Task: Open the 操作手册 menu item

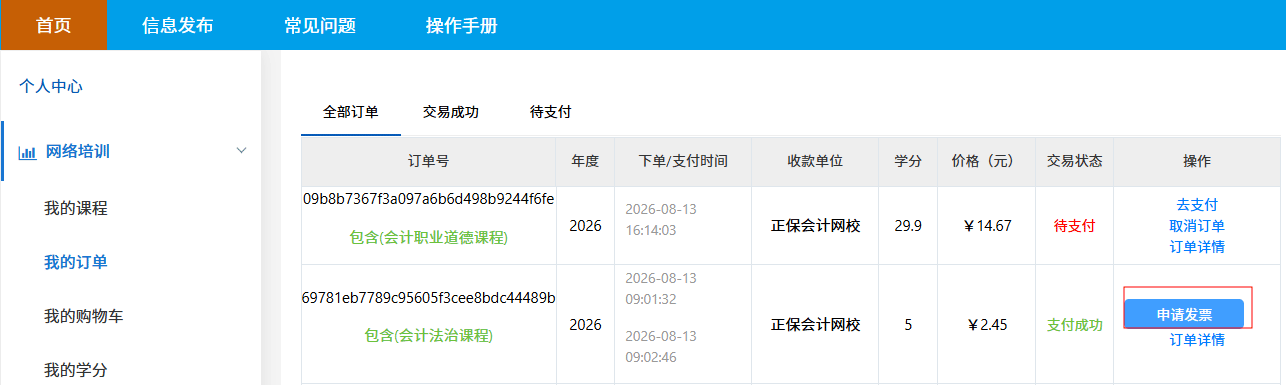Action: click(462, 25)
